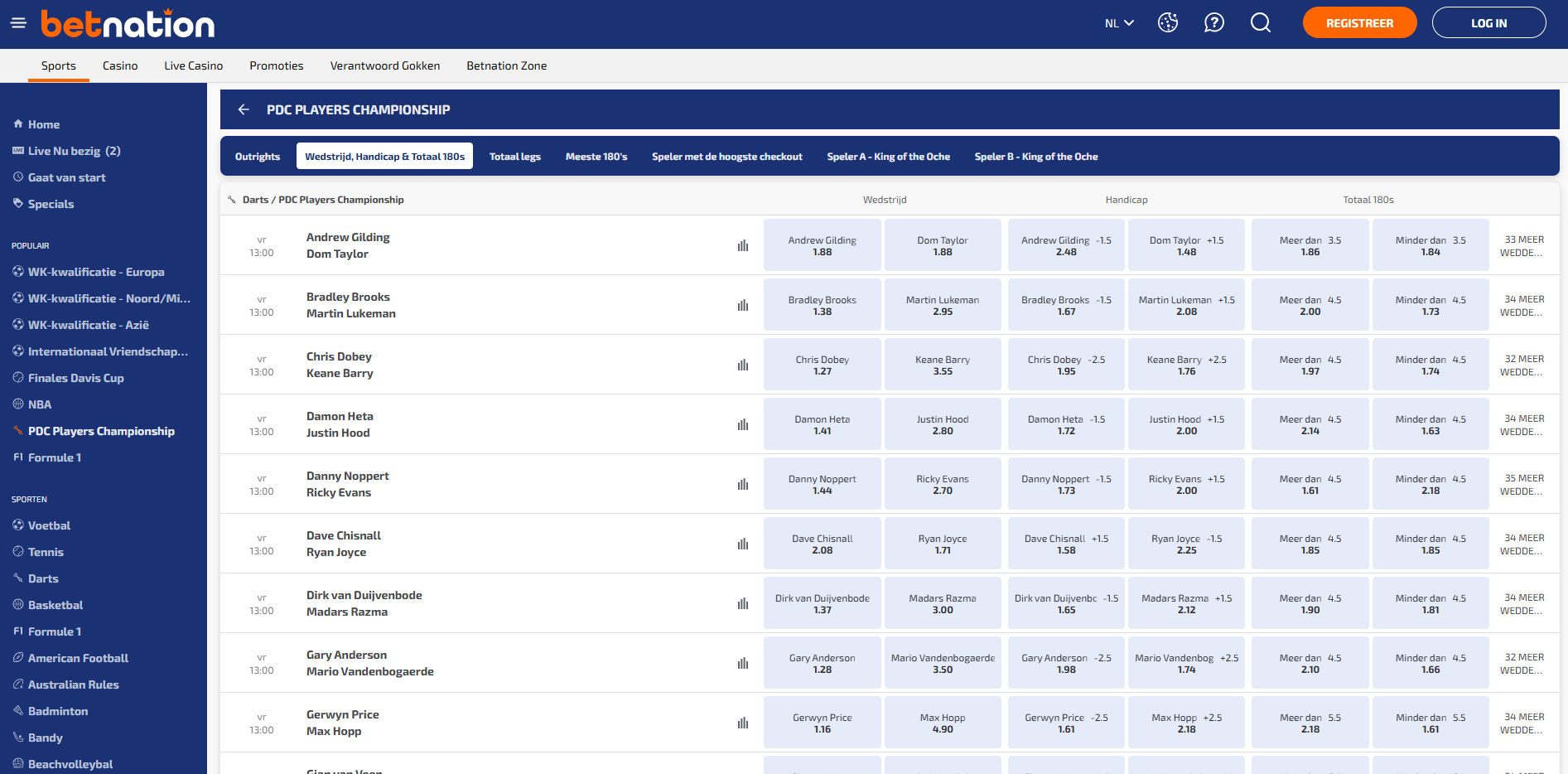The height and width of the screenshot is (774, 1568).
Task: Switch to the Live Casino tab
Action: click(x=193, y=65)
